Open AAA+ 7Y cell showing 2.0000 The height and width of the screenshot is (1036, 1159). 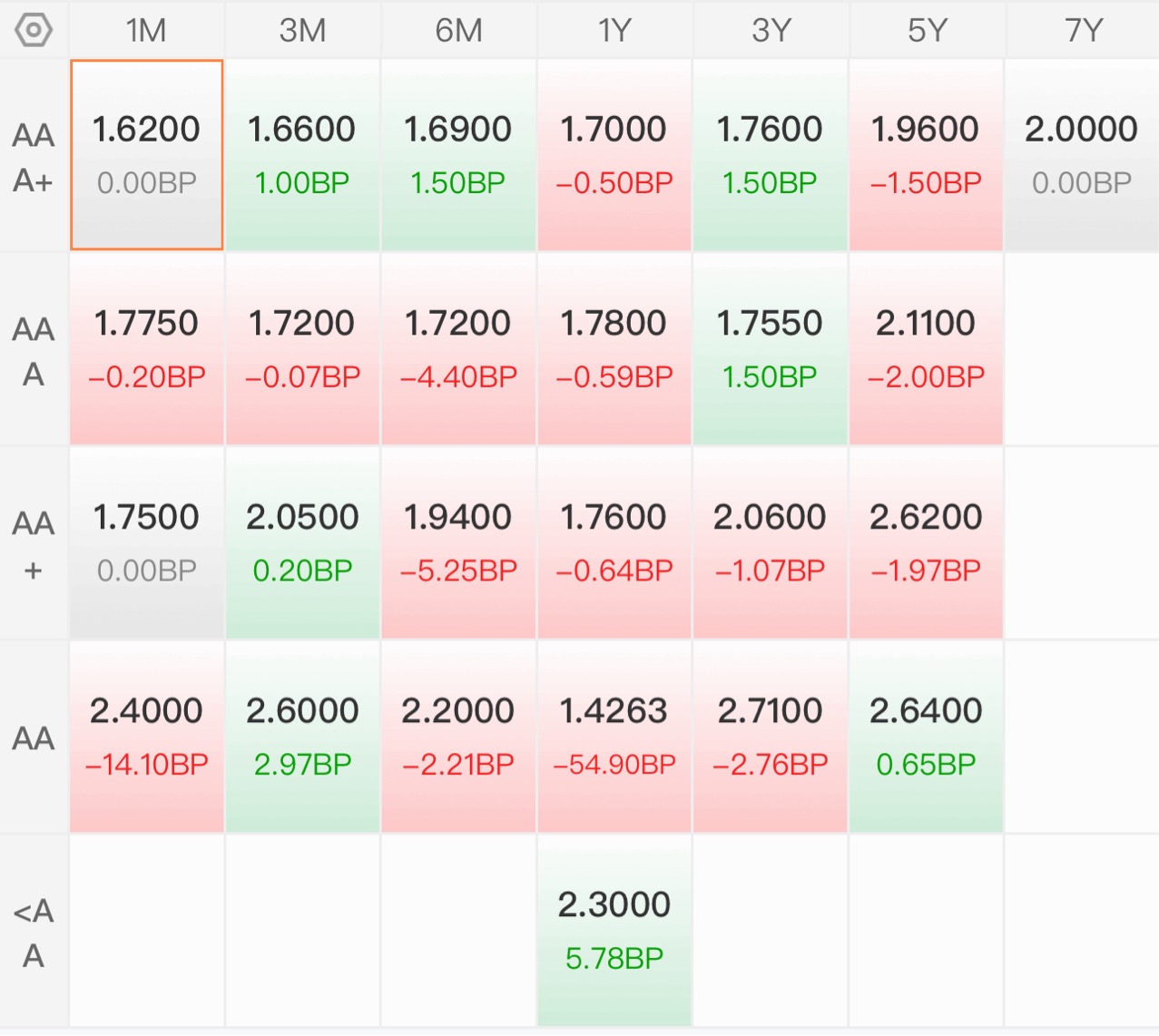(x=1082, y=155)
